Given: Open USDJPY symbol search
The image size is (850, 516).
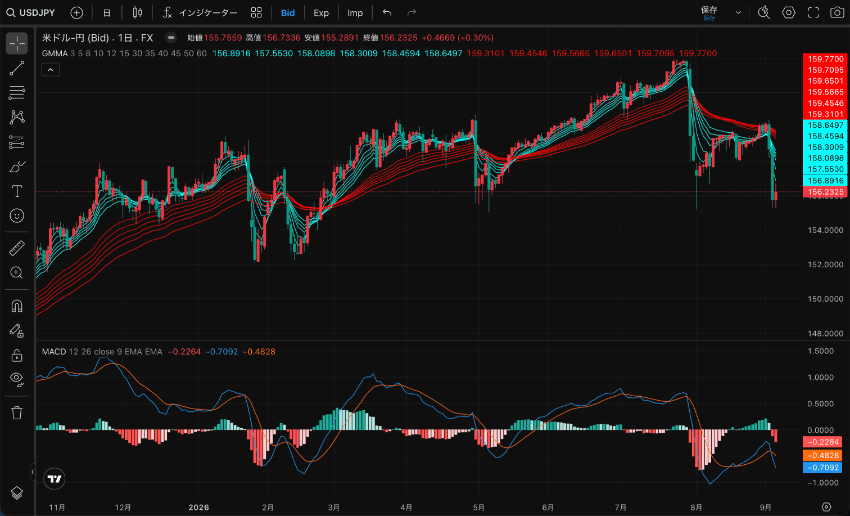Looking at the screenshot, I should click(31, 12).
